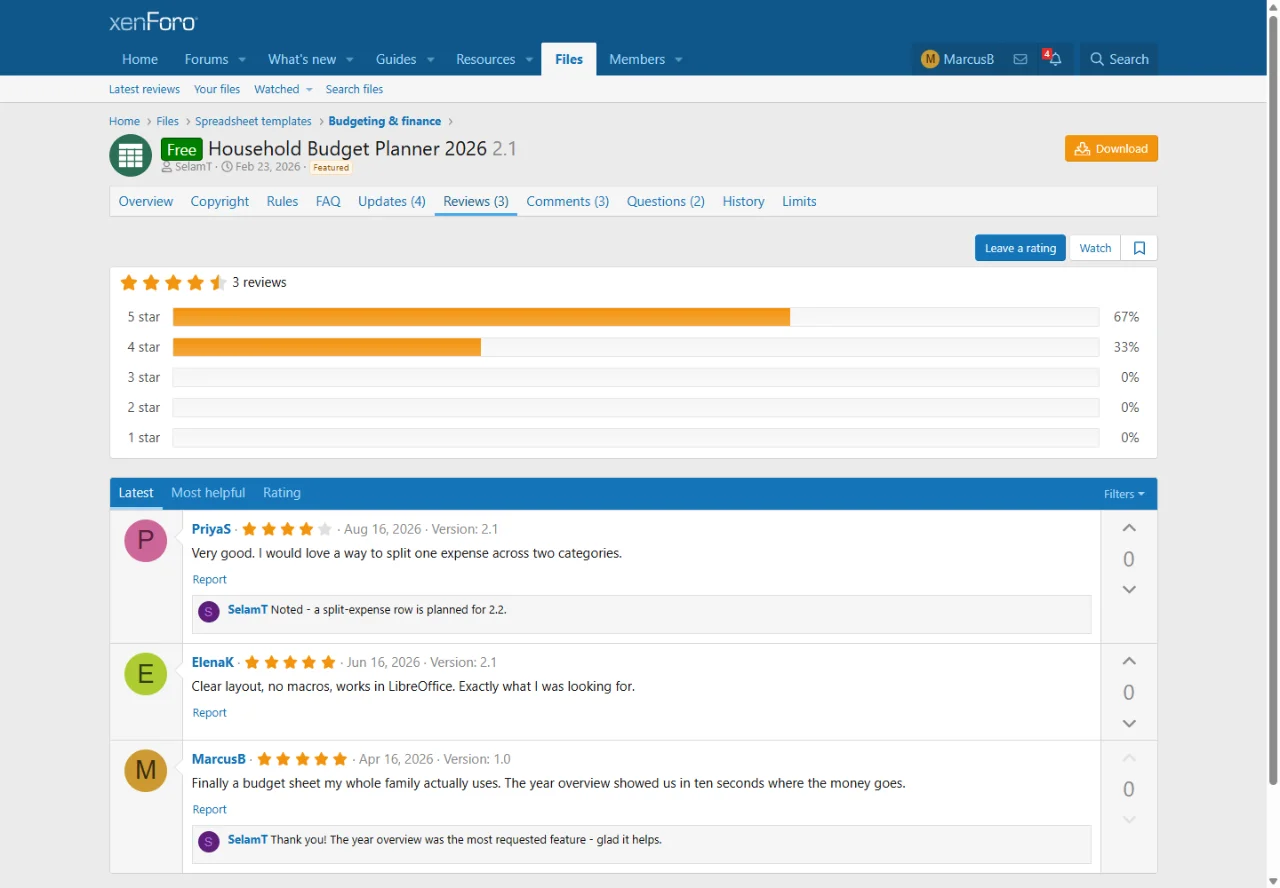Open PriyaS's avatar
Image resolution: width=1280 pixels, height=888 pixels.
coord(146,541)
